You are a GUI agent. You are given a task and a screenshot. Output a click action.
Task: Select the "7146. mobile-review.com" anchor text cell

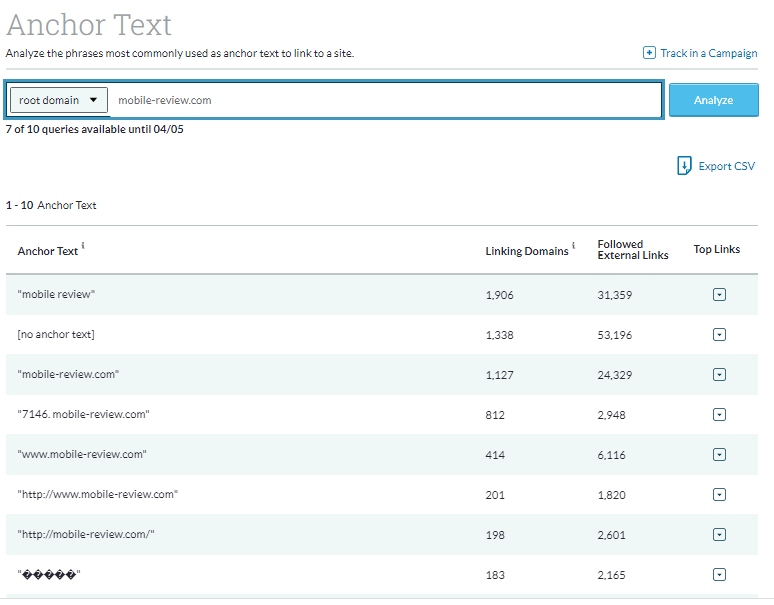[83, 414]
